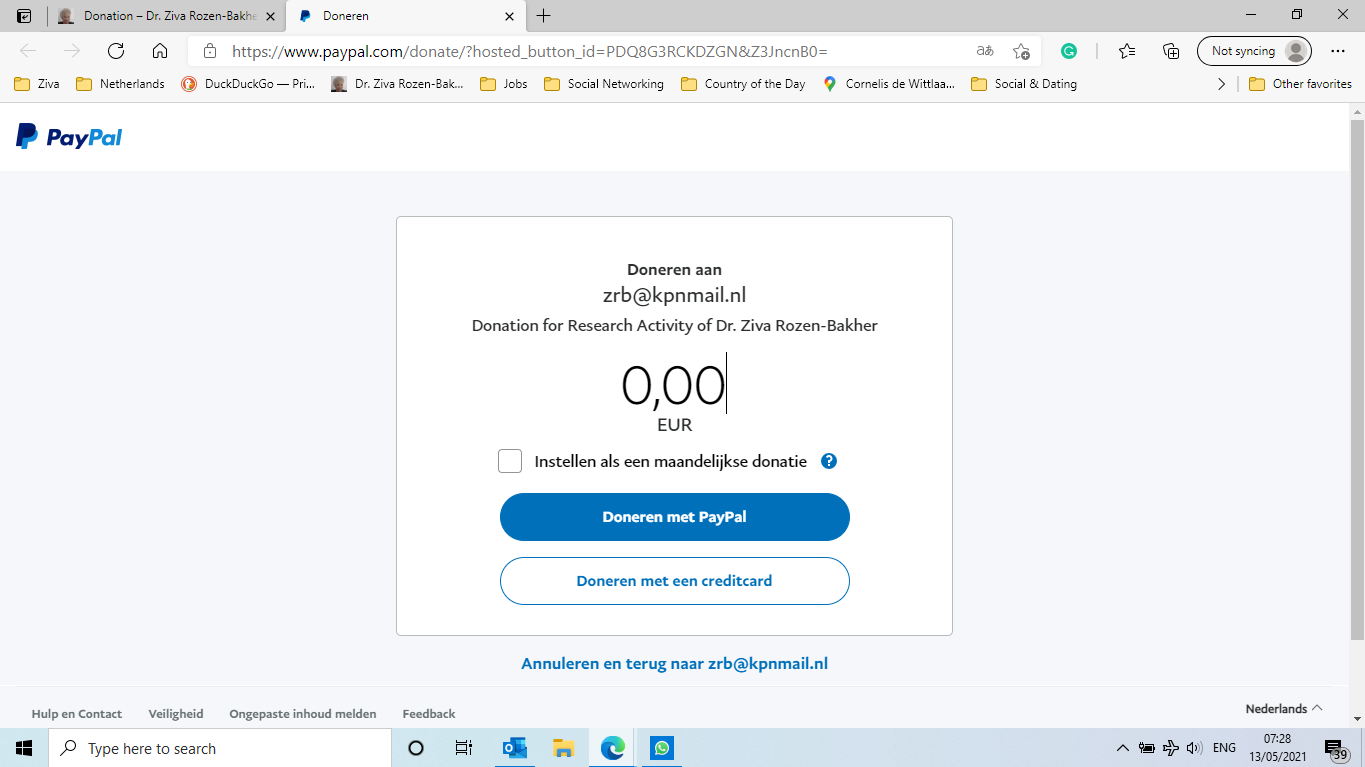Open Cornelis de Wittlaa maps bookmark
Viewport: 1365px width, 767px height.
point(889,84)
